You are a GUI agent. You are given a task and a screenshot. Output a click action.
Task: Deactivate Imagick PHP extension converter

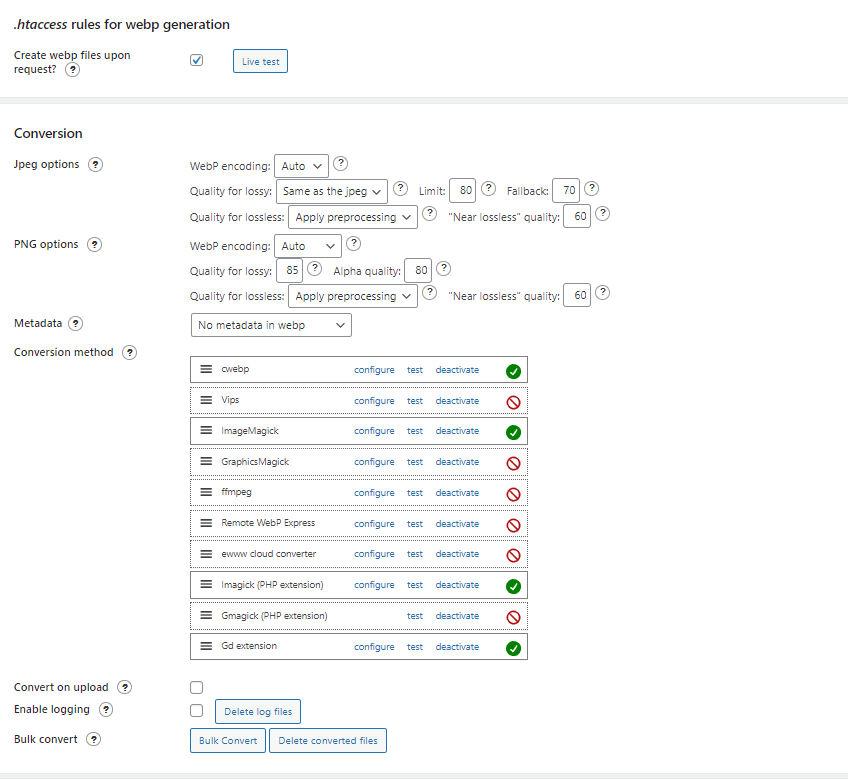[x=457, y=585]
